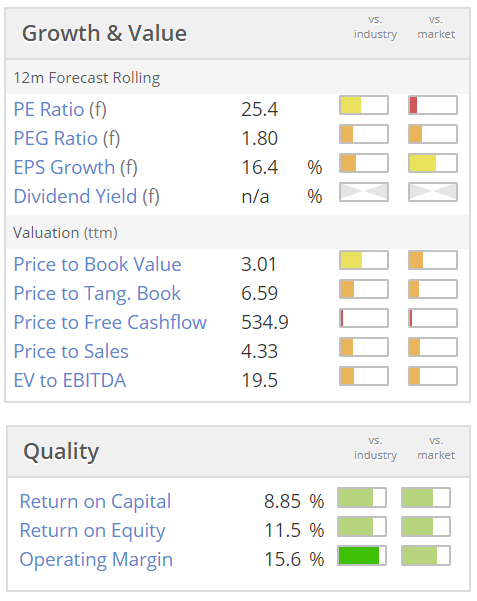Viewport: 477px width, 601px height.
Task: Select Price to Book Value link
Action: coord(97,264)
